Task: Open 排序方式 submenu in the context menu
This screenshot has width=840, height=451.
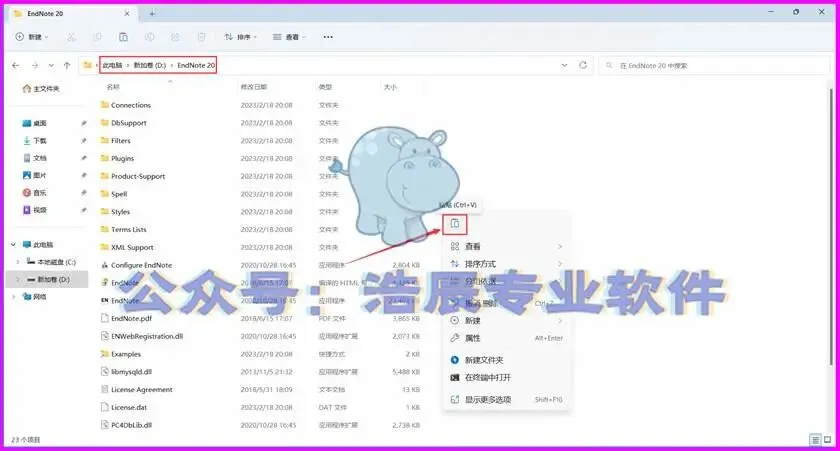Action: [x=506, y=264]
